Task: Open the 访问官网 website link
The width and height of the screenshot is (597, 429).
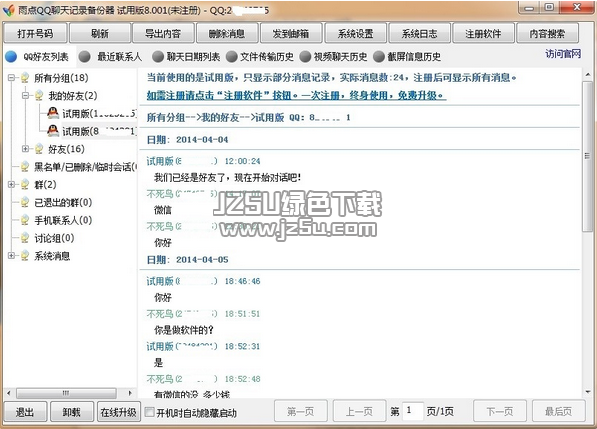Action: click(563, 54)
